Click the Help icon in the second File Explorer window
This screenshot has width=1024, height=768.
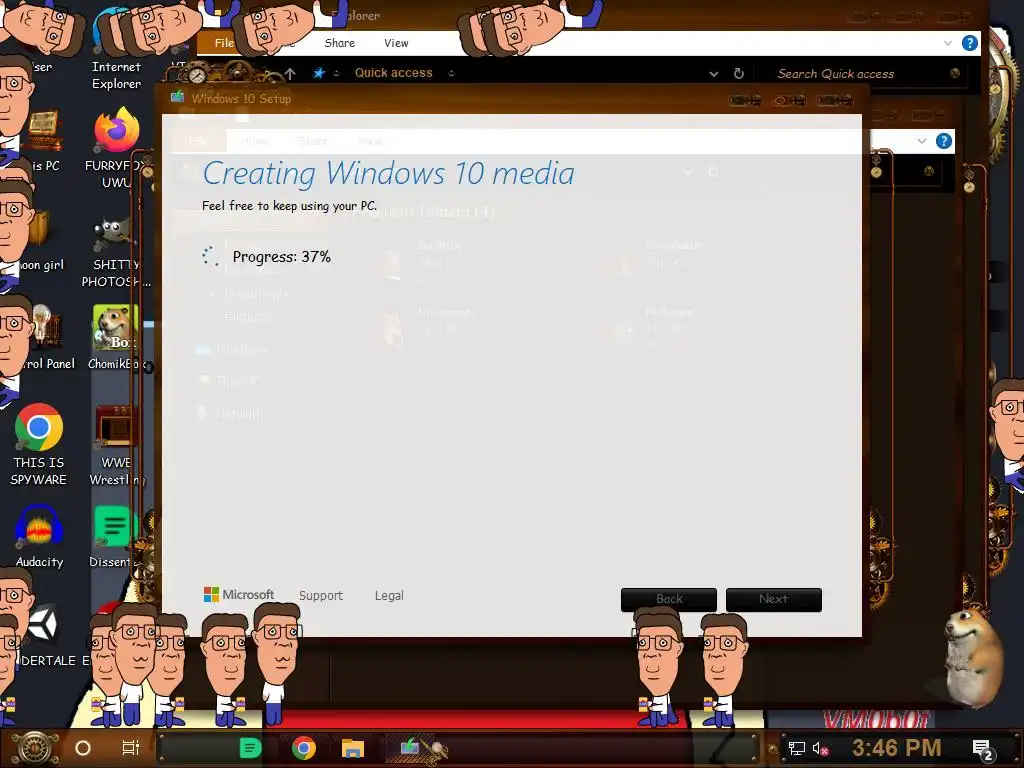(944, 141)
